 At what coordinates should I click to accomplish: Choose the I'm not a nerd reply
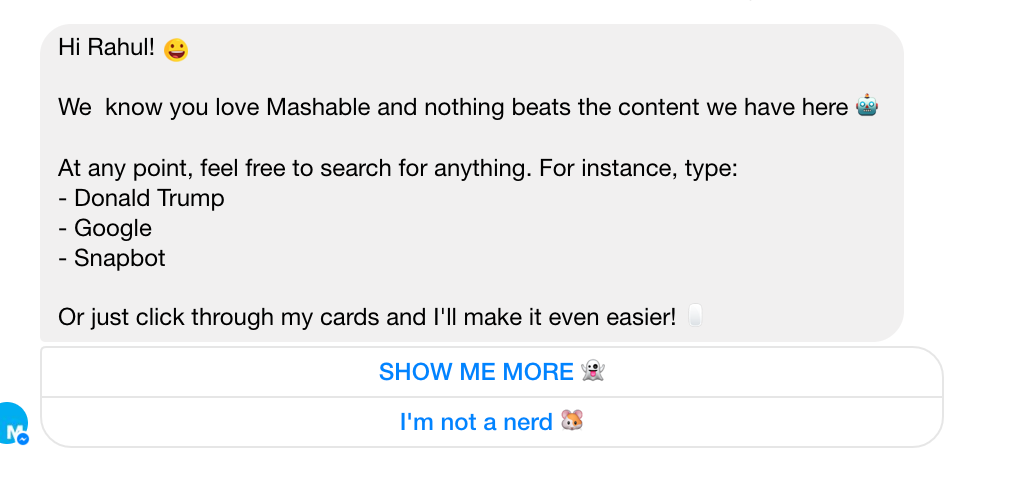(x=476, y=422)
